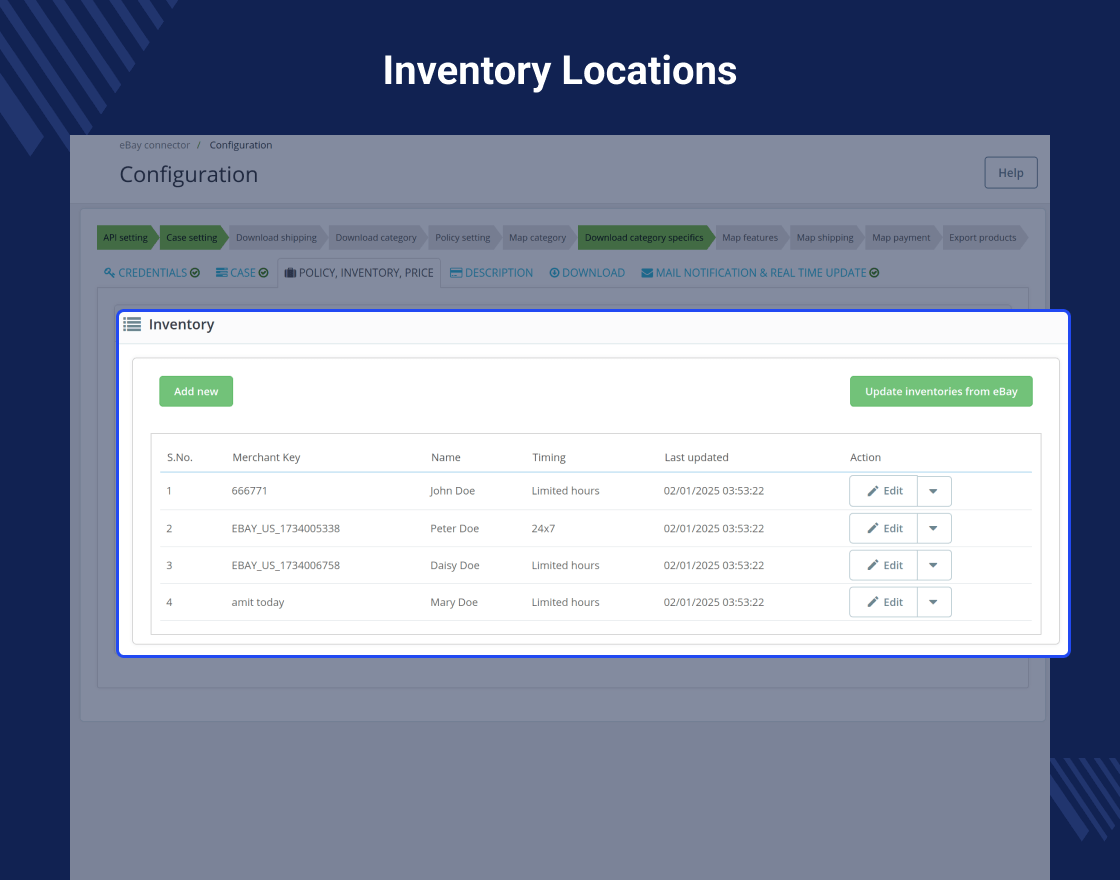Open the DOWNLOAD tab
The width and height of the screenshot is (1120, 880).
coord(587,273)
